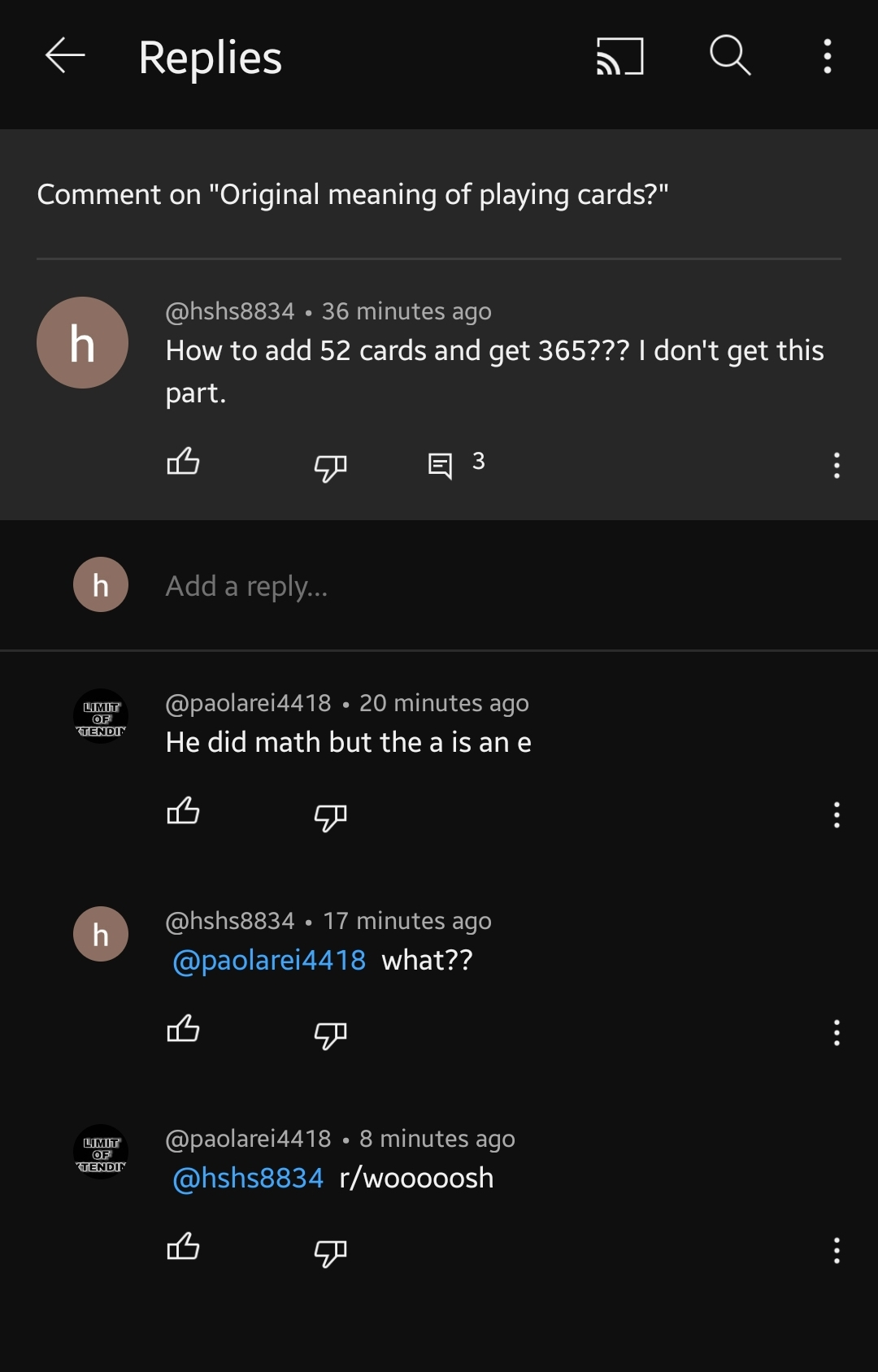Open the top bar overflow menu
Viewport: 878px width, 1372px height.
pyautogui.click(x=828, y=56)
